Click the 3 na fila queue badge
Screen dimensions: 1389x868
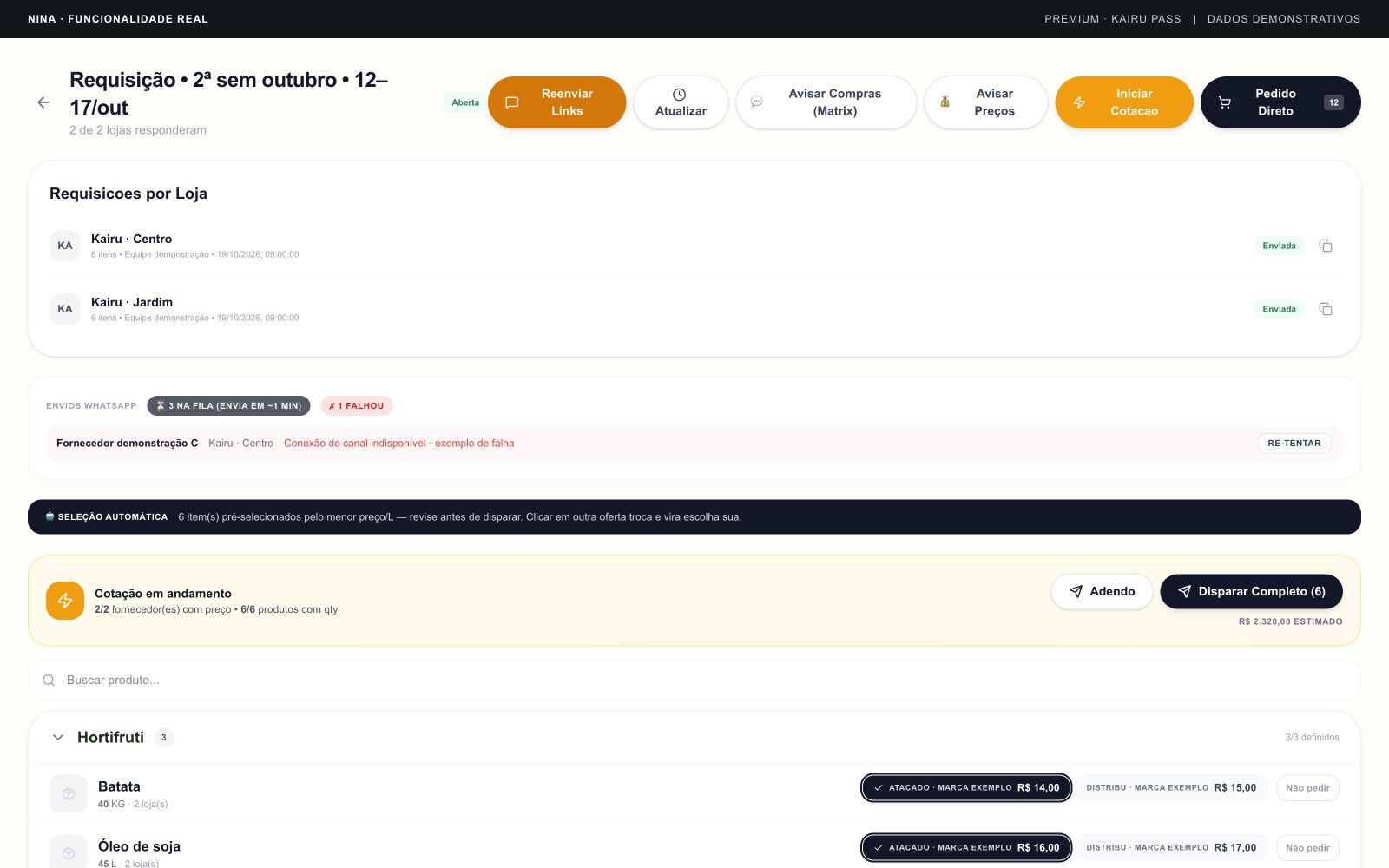[228, 405]
